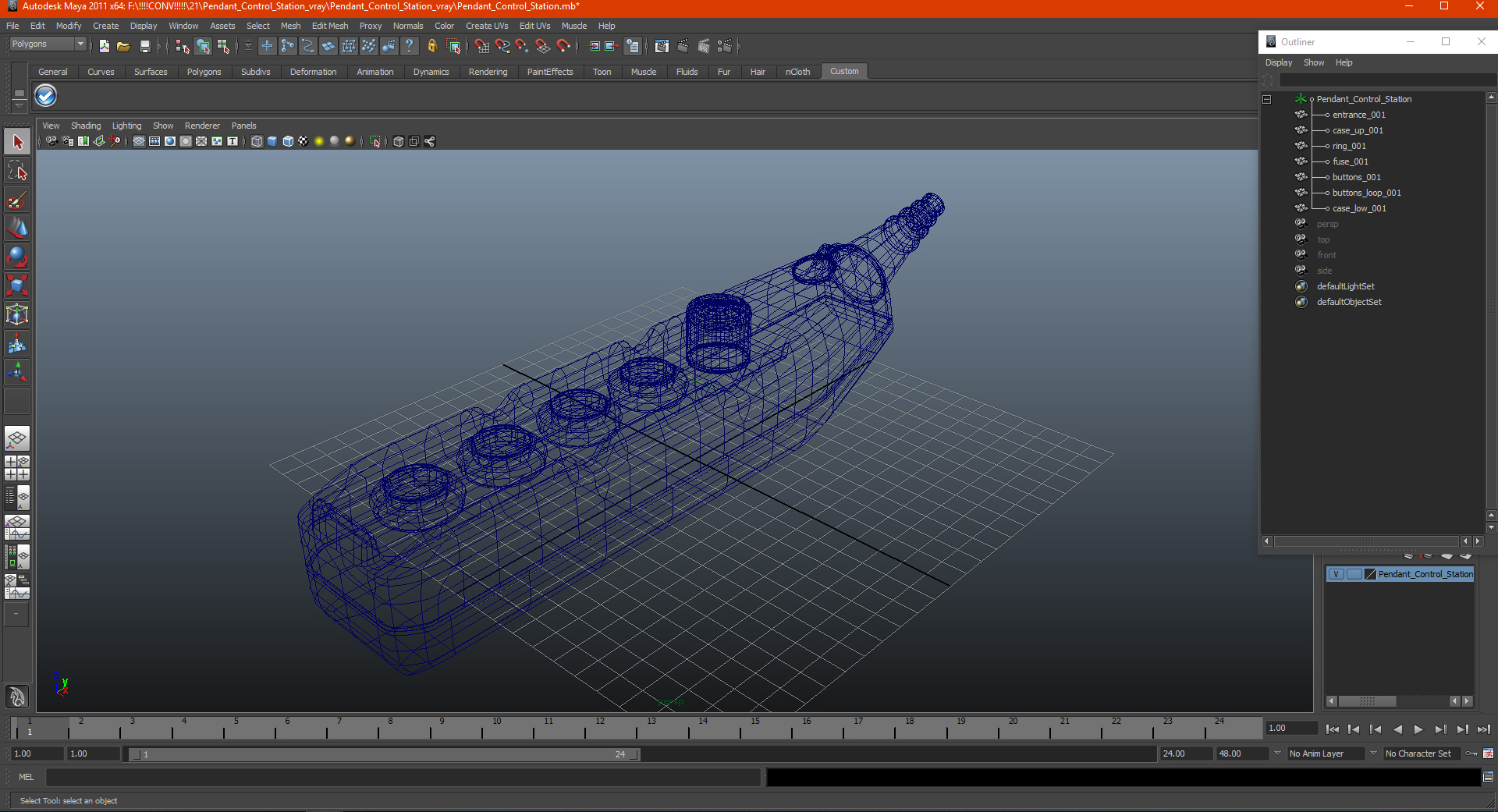Image resolution: width=1498 pixels, height=812 pixels.
Task: Play animation forwards
Action: pyautogui.click(x=1418, y=729)
